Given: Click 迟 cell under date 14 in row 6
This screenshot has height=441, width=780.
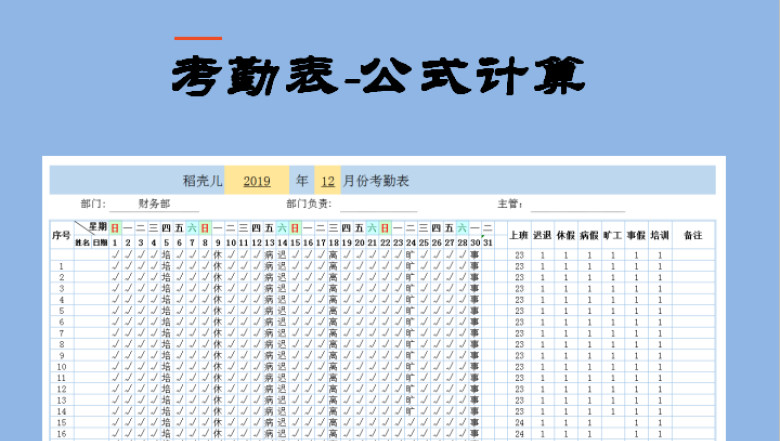Looking at the screenshot, I should click(282, 322).
